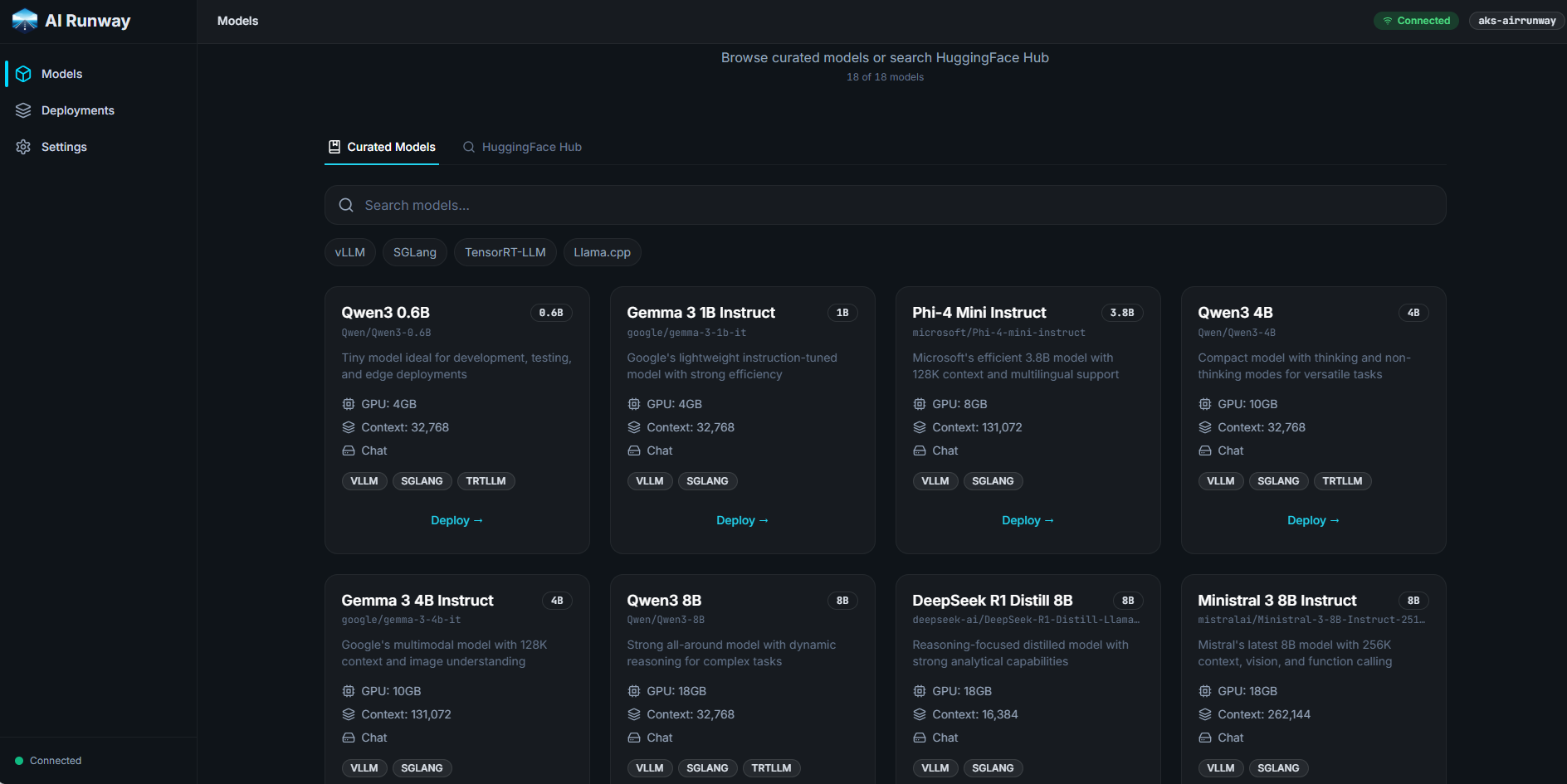Click Chat icon on Qwen3 0.6B card

point(349,450)
